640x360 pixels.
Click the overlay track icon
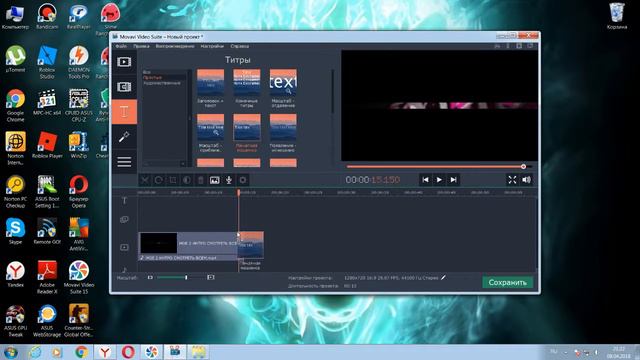pyautogui.click(x=124, y=220)
